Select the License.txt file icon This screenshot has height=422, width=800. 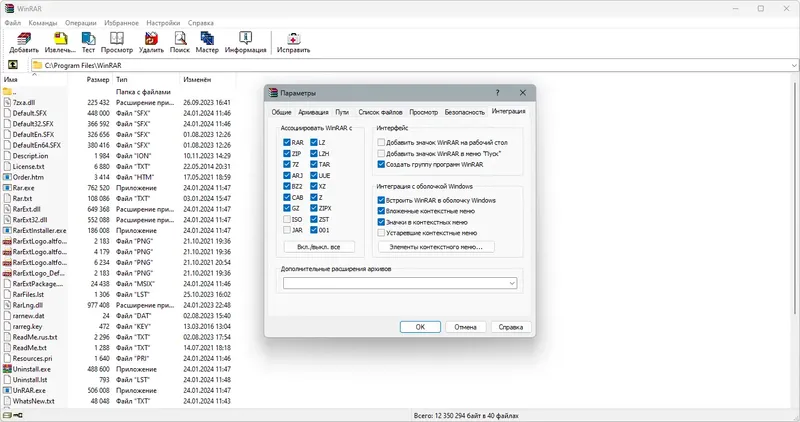7,166
